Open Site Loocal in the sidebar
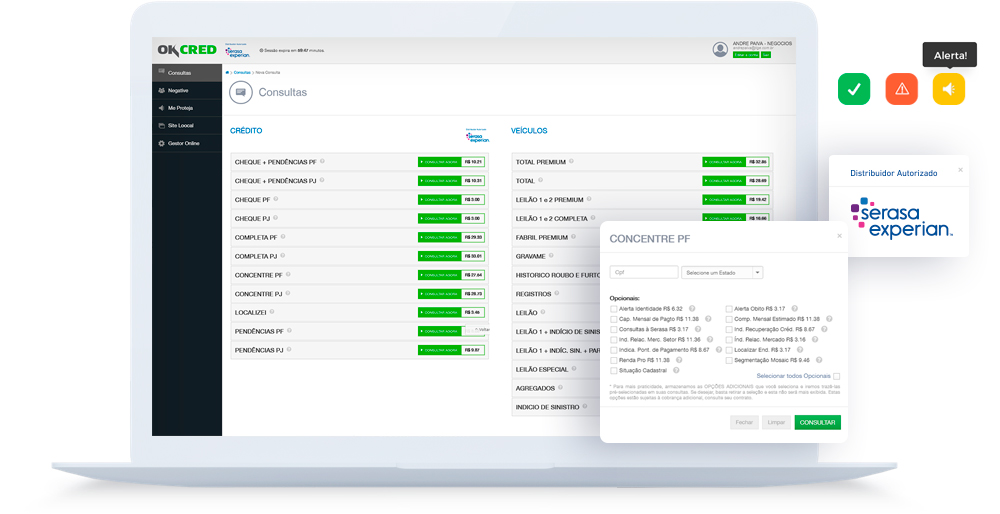This screenshot has height=514, width=1000. 187,126
